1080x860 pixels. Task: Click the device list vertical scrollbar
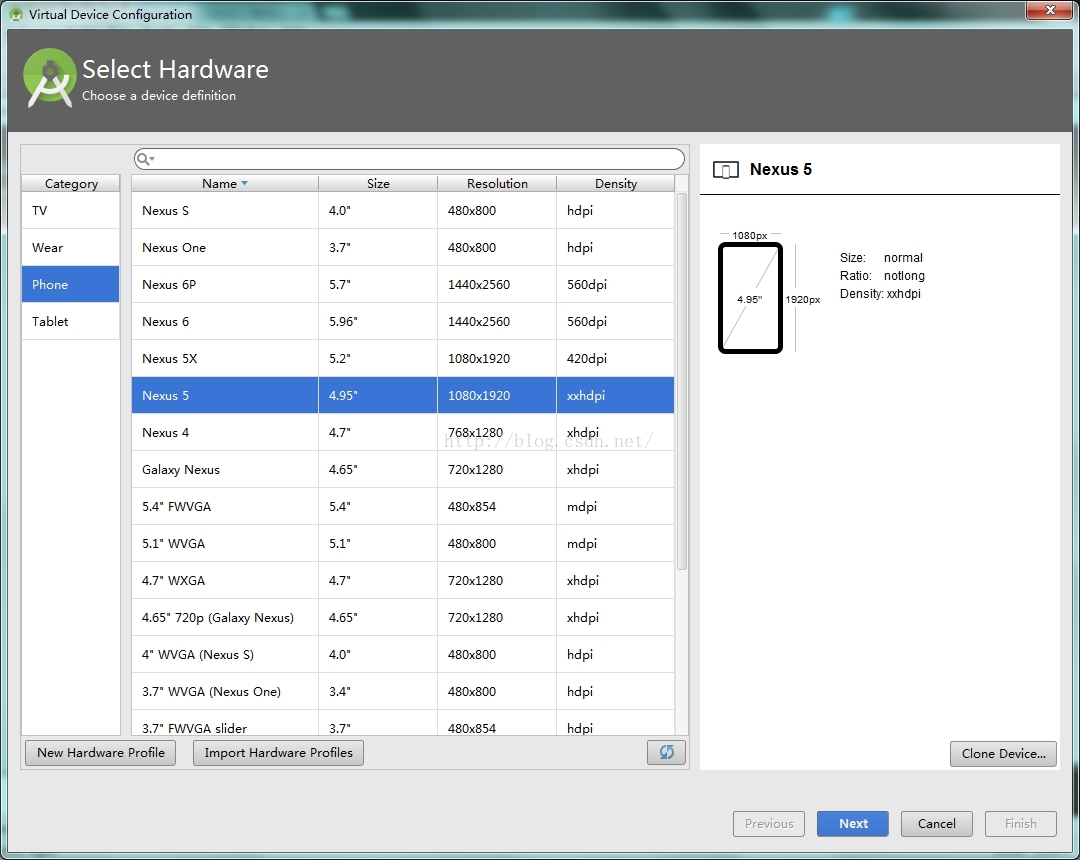point(682,380)
